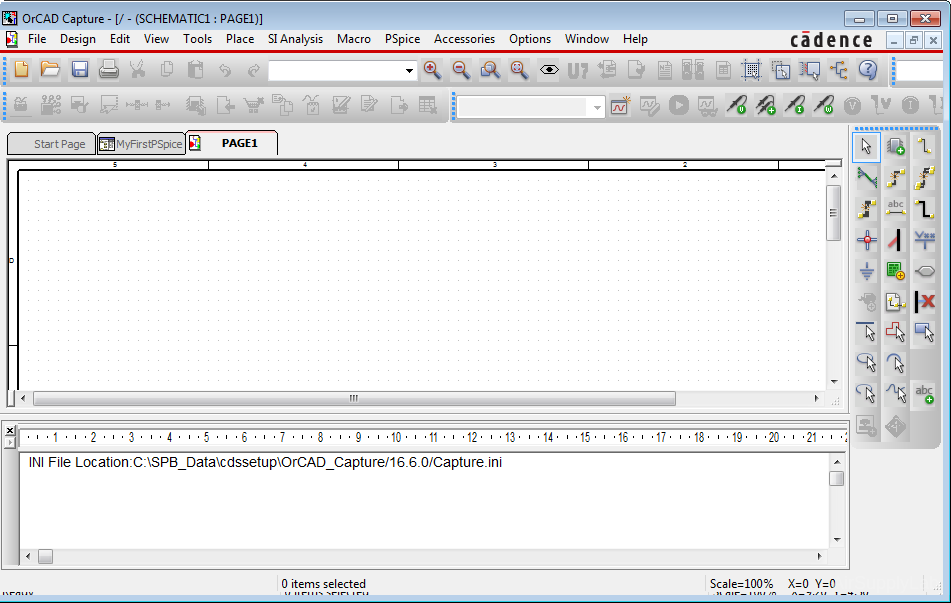Switch to the MyFirstPSpice tab
The width and height of the screenshot is (951, 603).
pyautogui.click(x=140, y=143)
